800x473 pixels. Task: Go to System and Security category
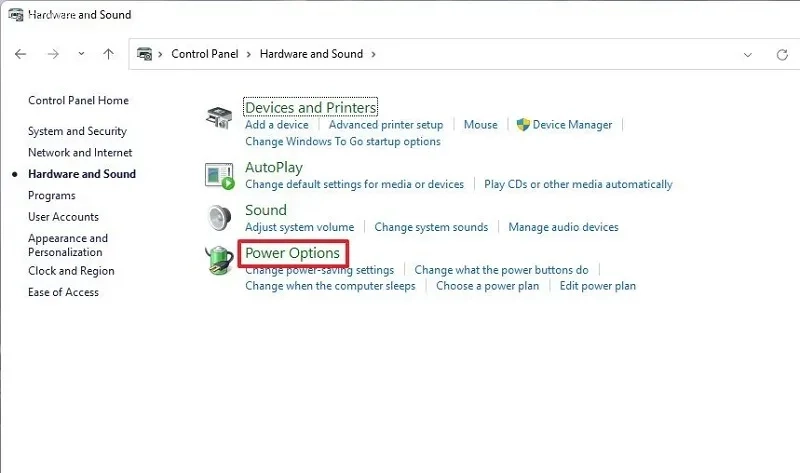[77, 131]
